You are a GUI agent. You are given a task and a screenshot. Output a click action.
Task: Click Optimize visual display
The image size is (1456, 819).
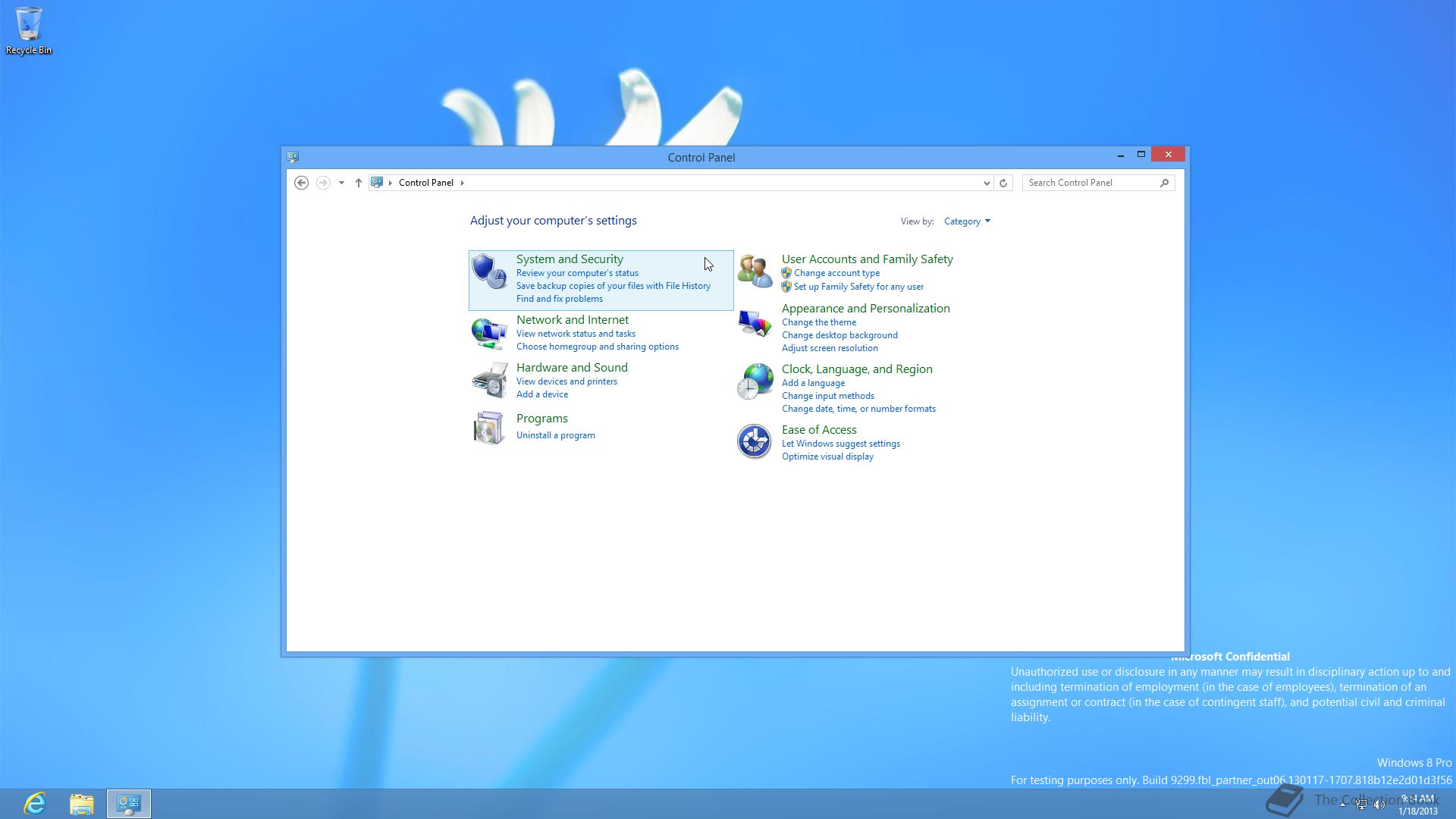click(x=827, y=457)
